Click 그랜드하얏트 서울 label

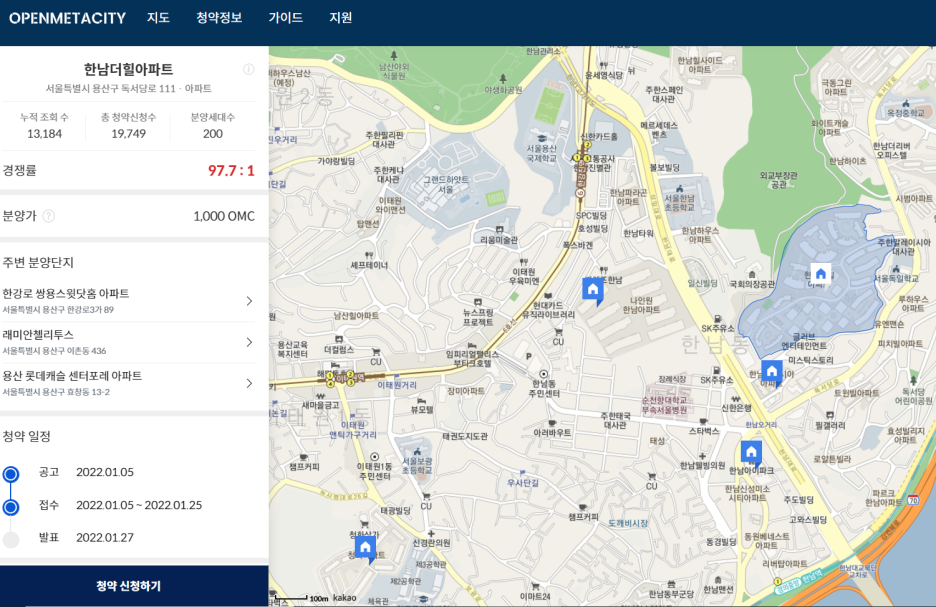446,184
